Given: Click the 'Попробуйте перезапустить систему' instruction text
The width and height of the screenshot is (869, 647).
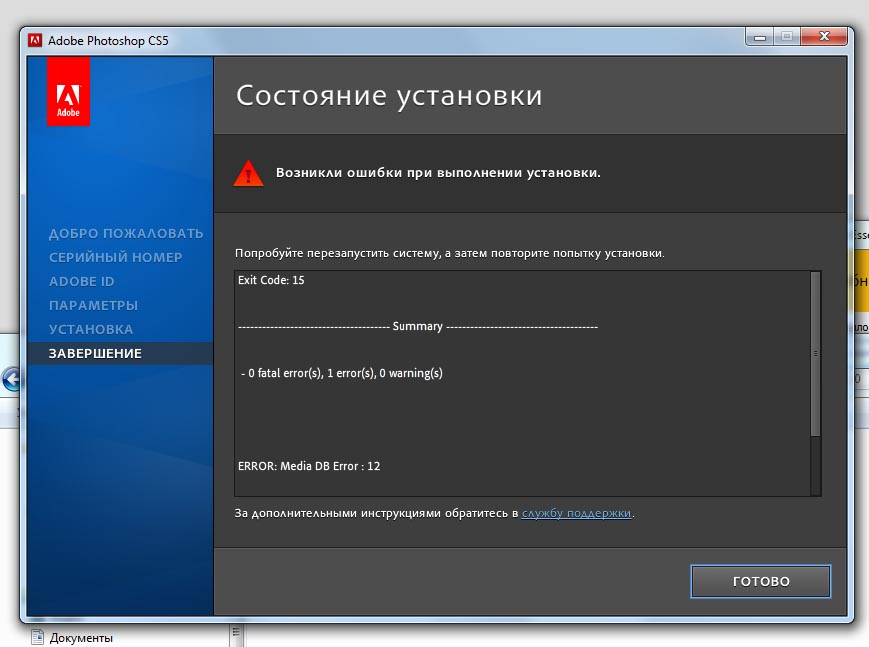Looking at the screenshot, I should coord(449,253).
